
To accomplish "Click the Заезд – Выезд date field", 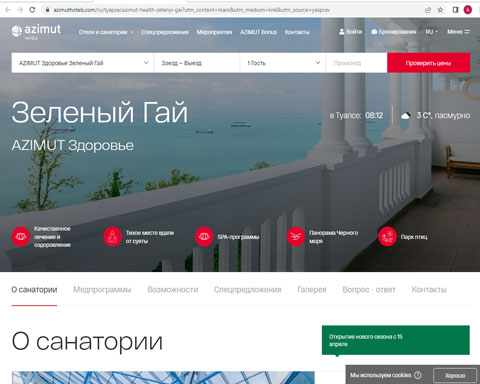I will [197, 63].
